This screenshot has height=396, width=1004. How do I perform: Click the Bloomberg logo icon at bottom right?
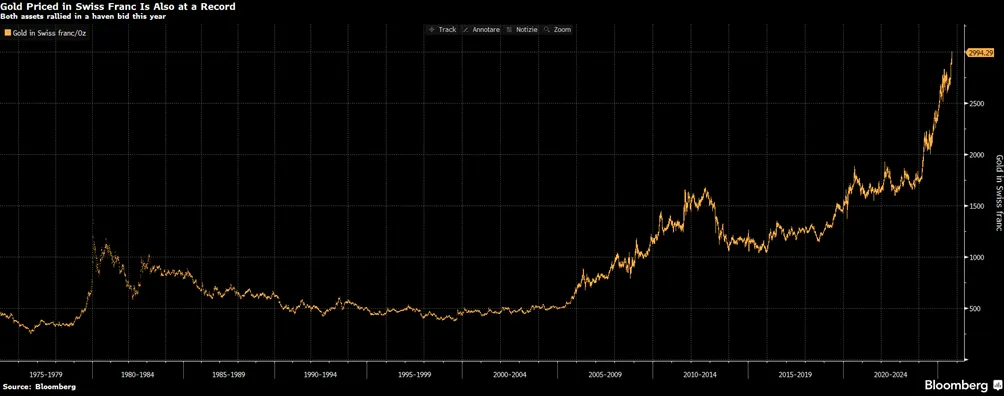(996, 385)
